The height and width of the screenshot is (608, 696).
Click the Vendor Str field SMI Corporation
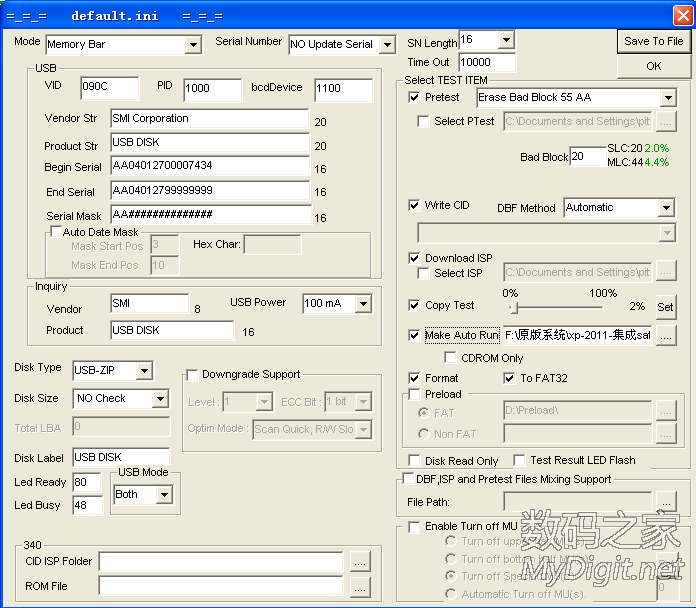[x=210, y=119]
